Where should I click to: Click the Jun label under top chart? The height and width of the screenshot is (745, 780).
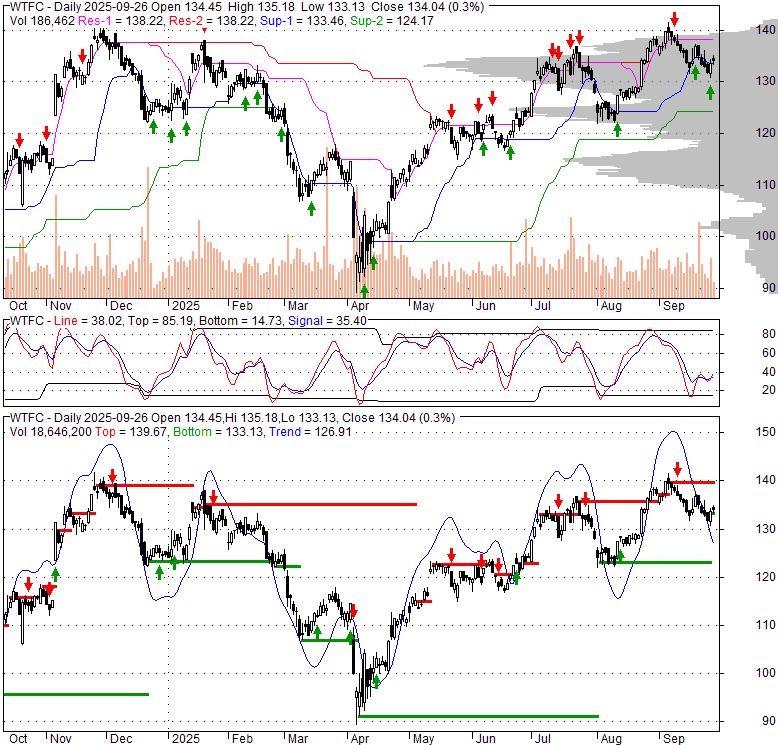pyautogui.click(x=486, y=306)
